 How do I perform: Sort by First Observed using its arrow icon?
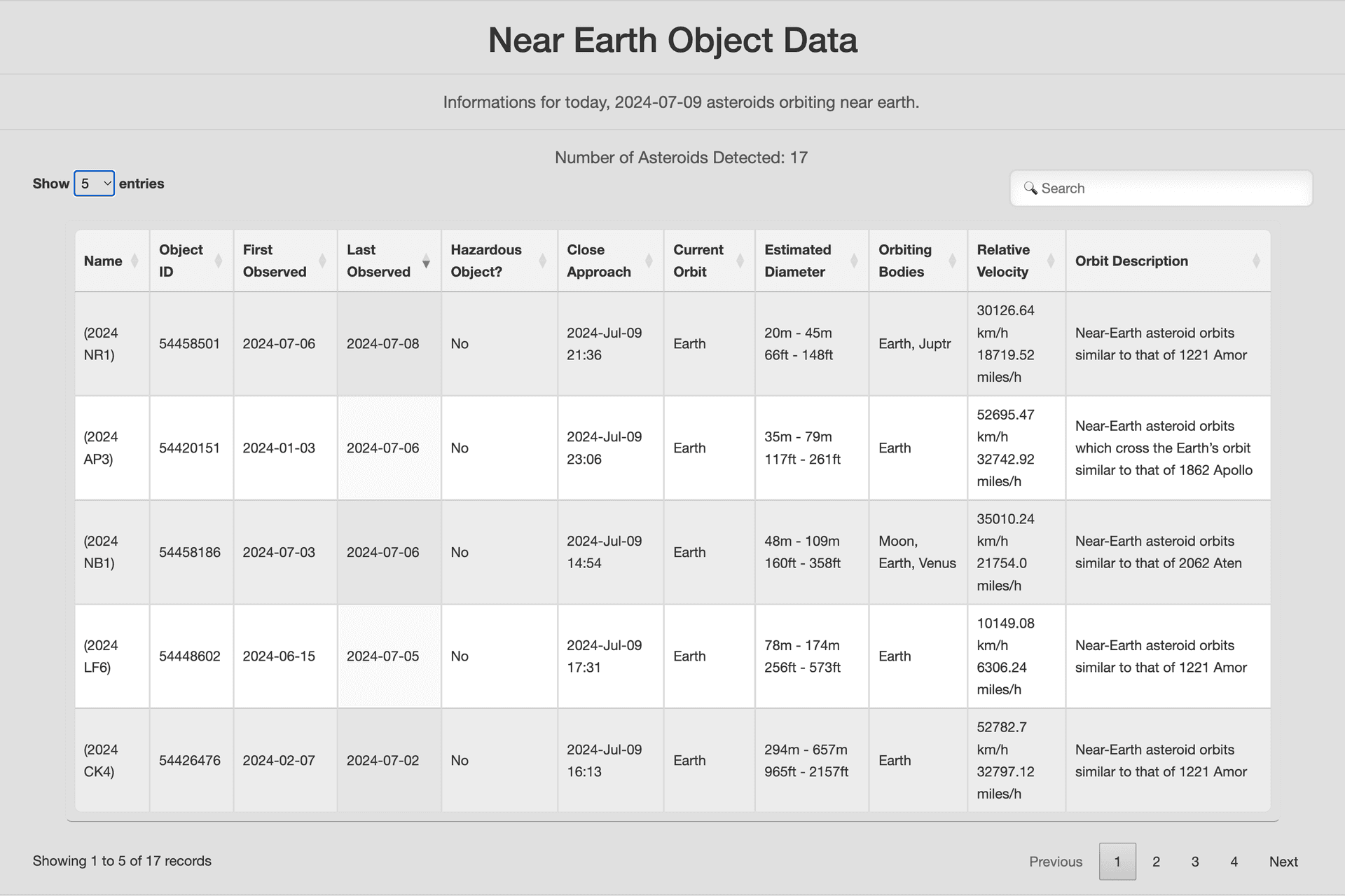coord(322,261)
